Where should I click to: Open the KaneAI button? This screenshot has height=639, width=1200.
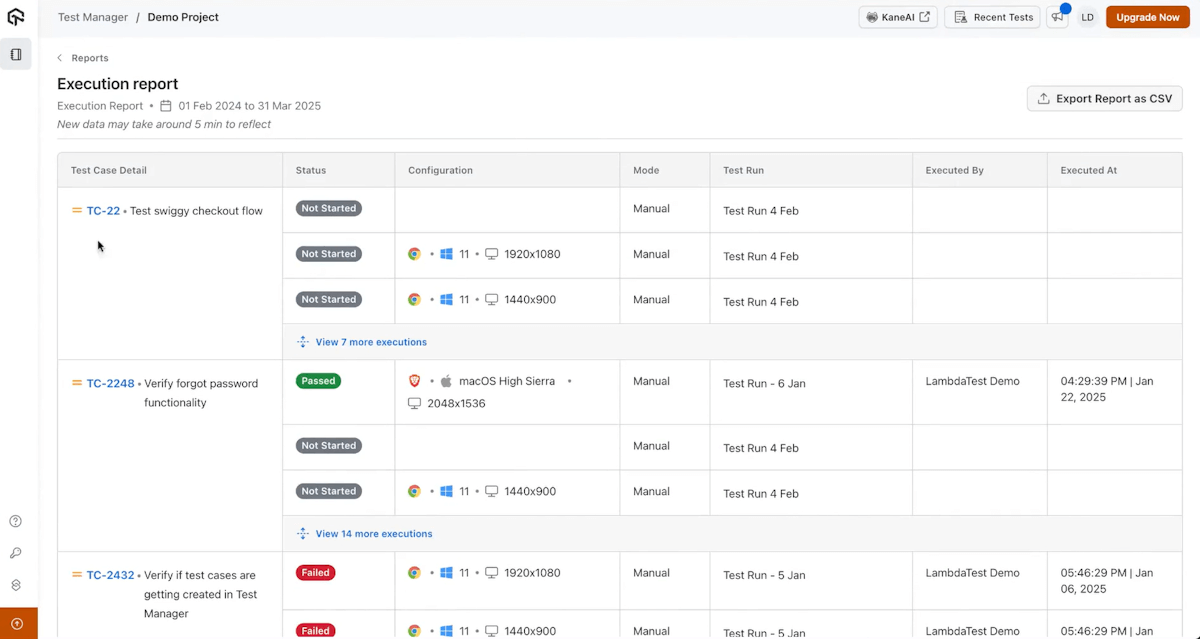(x=897, y=17)
